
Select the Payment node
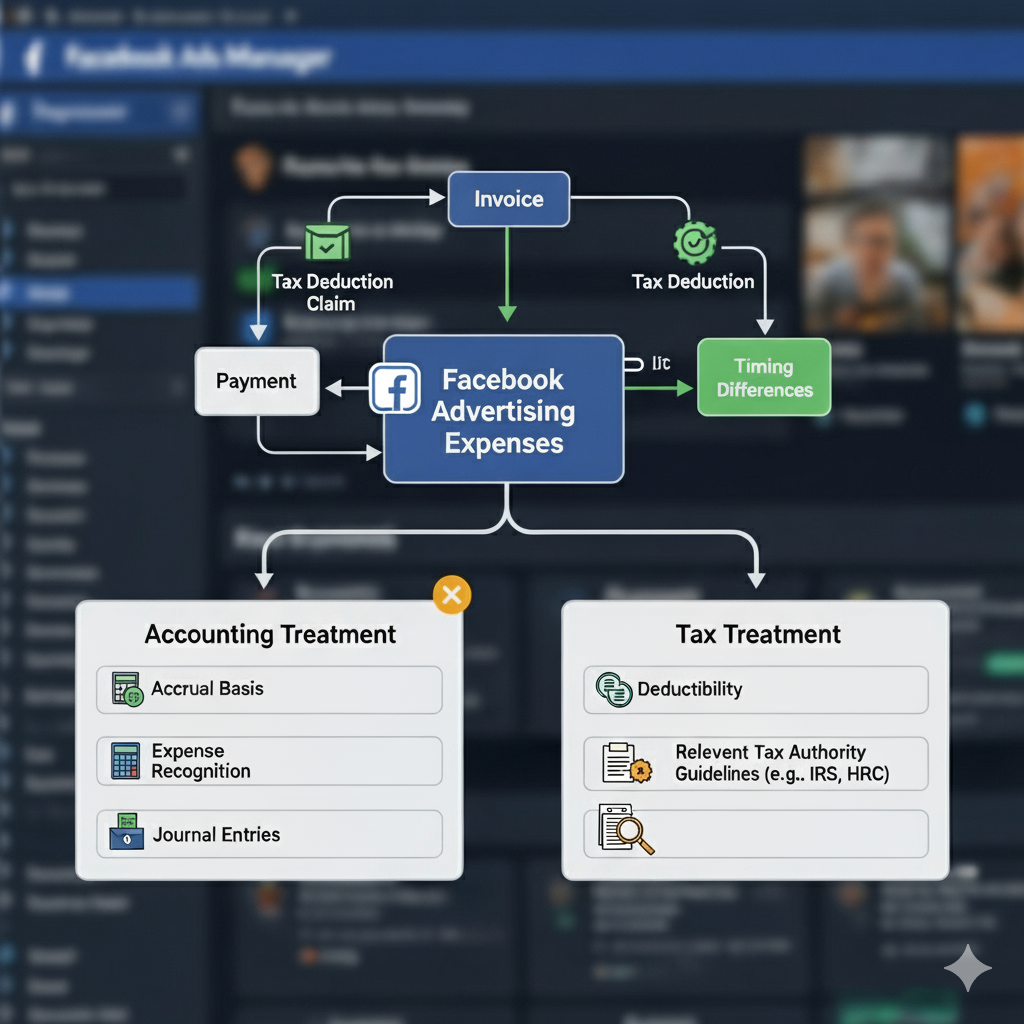tap(257, 381)
